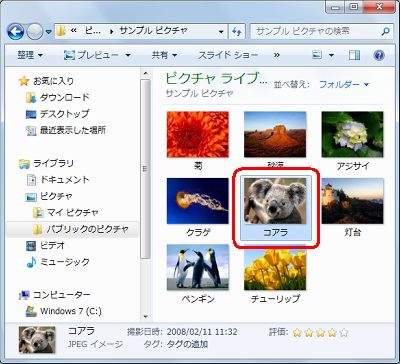This screenshot has width=400, height=364.
Task: Click navigation pane scroll up arrow
Action: click(x=145, y=73)
